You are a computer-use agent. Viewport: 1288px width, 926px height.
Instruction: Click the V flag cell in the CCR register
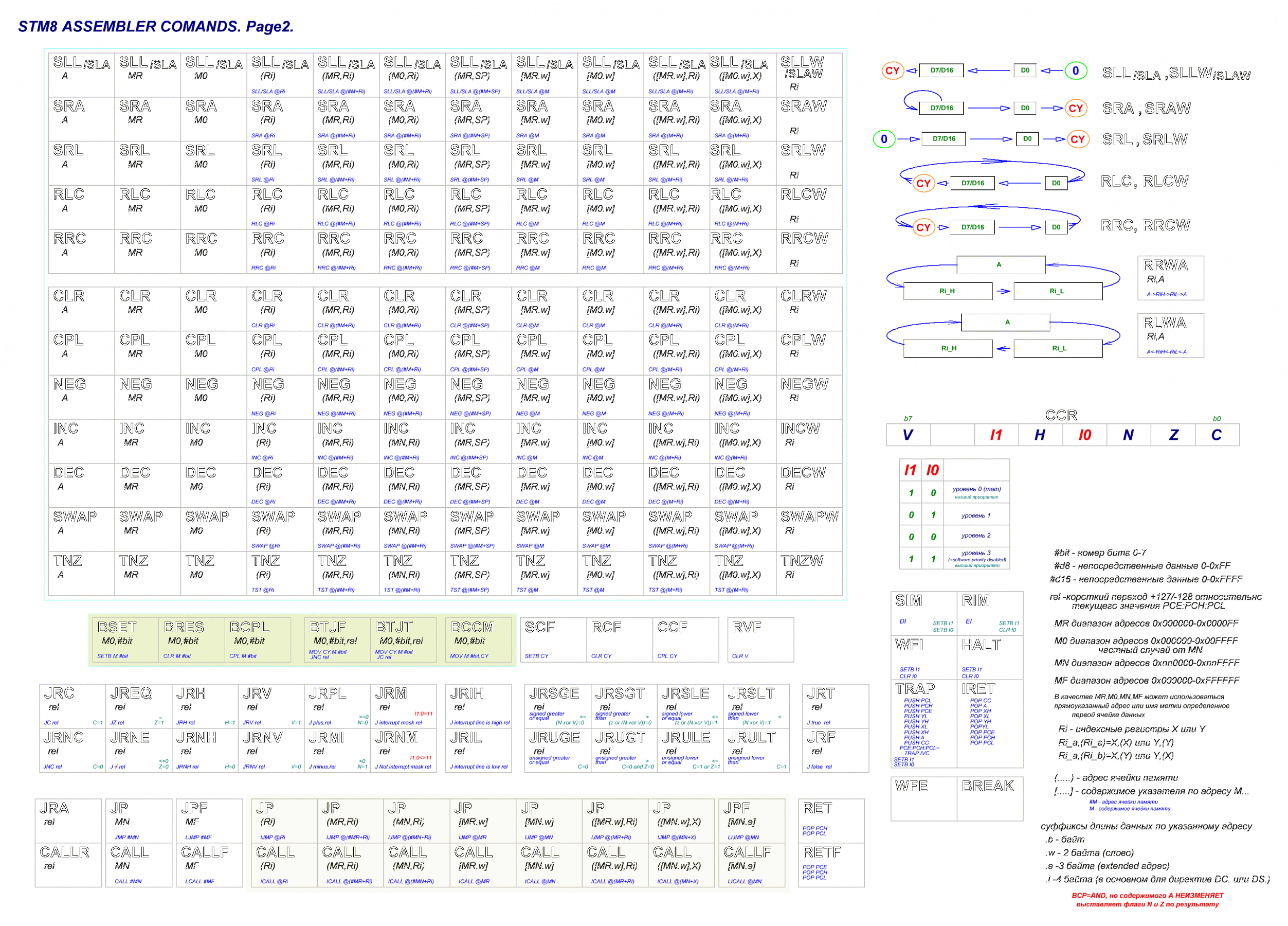pos(908,435)
